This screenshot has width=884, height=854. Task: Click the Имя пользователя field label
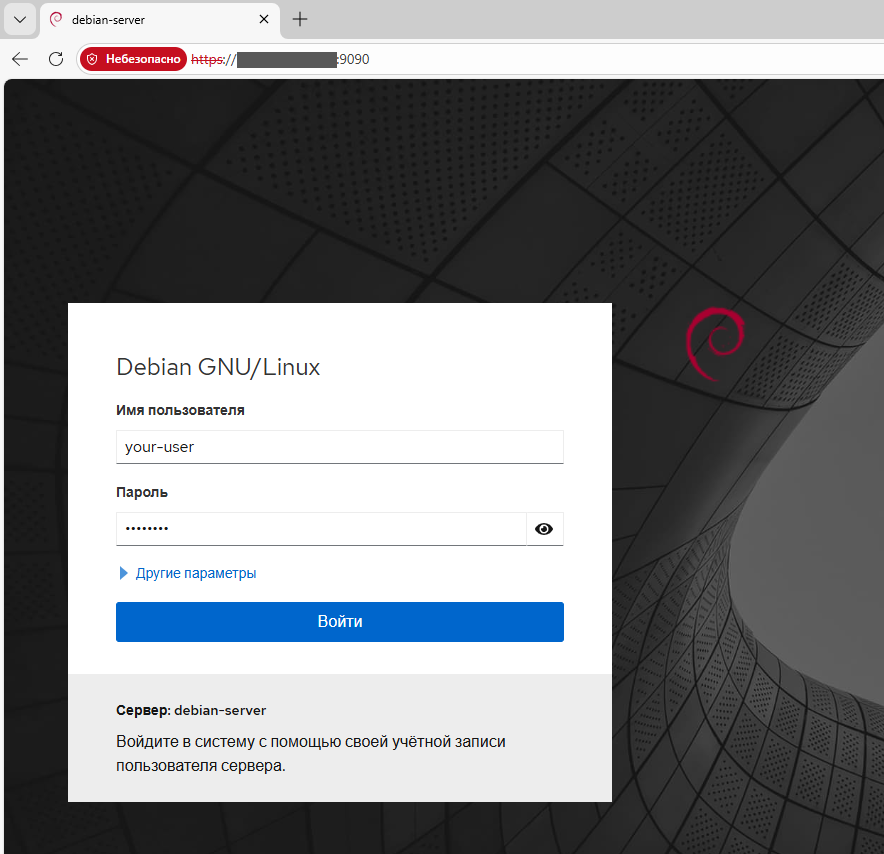click(x=180, y=410)
